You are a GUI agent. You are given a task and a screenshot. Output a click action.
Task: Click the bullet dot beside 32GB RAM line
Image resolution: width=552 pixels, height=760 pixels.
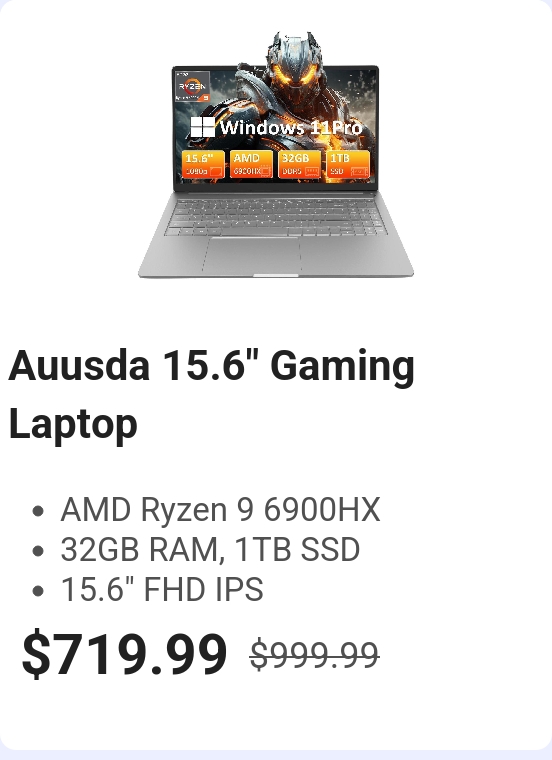pyautogui.click(x=38, y=551)
